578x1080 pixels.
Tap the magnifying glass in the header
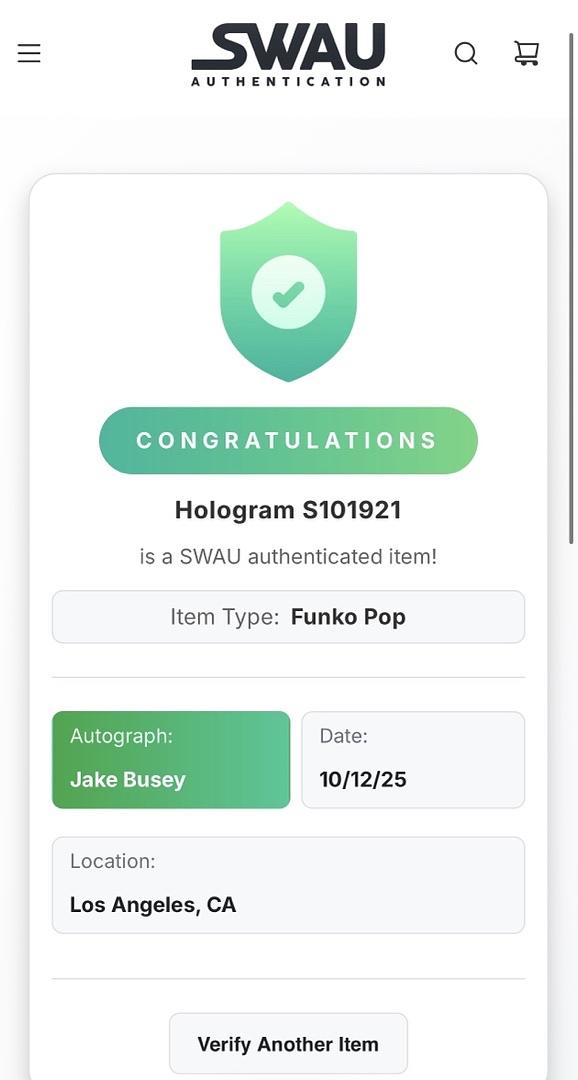(466, 53)
